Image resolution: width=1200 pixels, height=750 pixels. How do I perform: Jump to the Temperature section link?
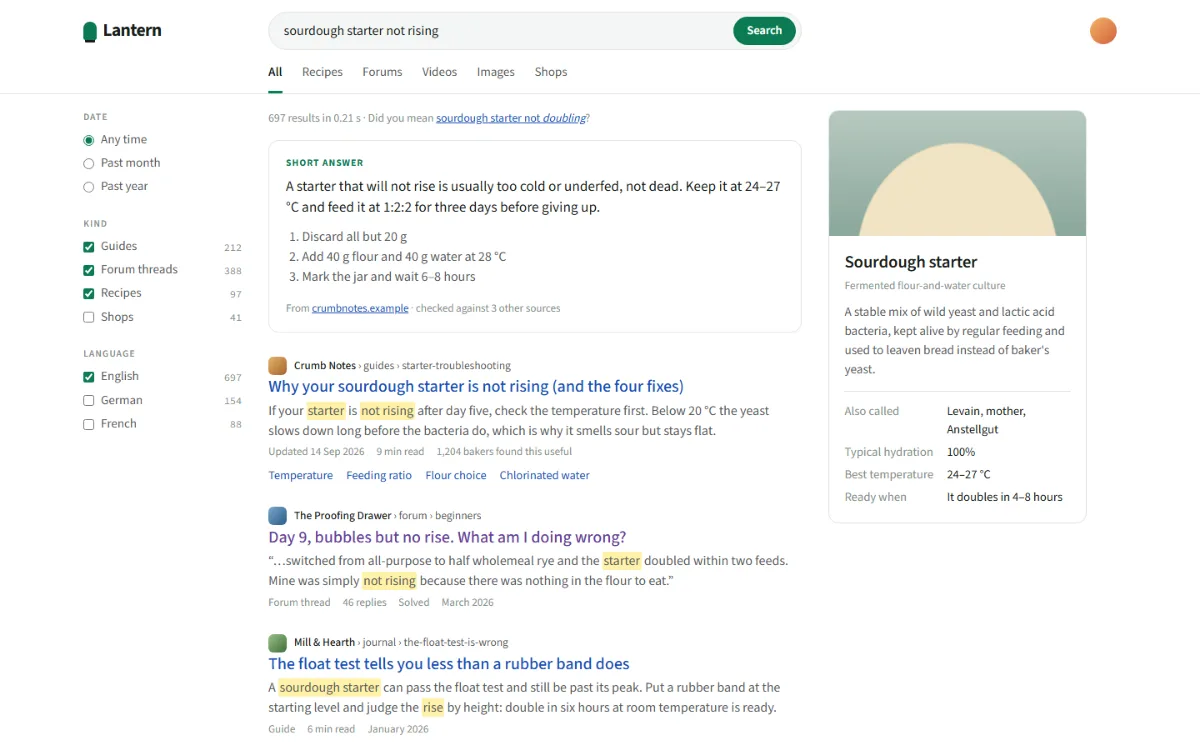click(300, 476)
